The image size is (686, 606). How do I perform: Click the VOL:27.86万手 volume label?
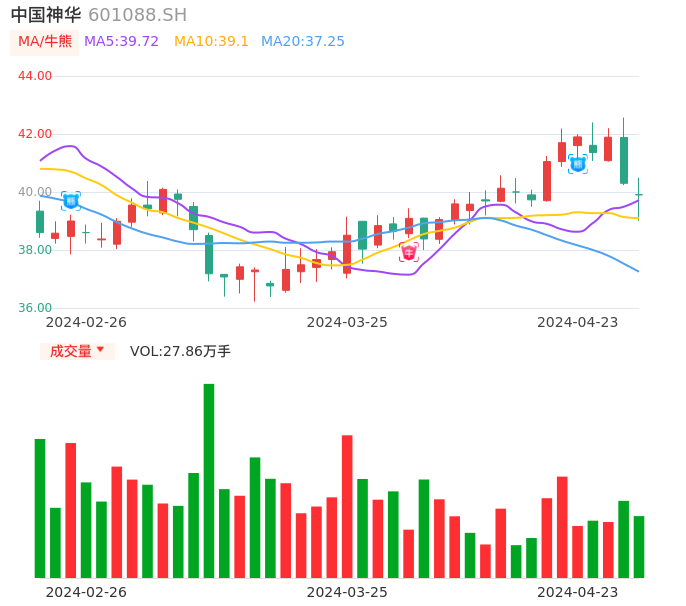click(x=180, y=351)
